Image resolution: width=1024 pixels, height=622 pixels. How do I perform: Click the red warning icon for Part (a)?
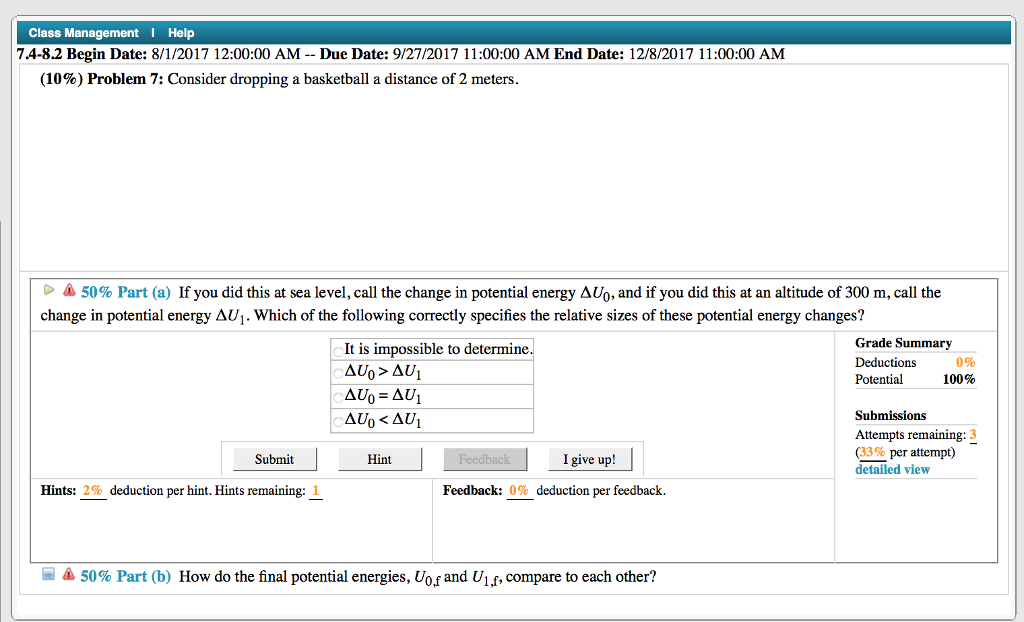tap(68, 292)
